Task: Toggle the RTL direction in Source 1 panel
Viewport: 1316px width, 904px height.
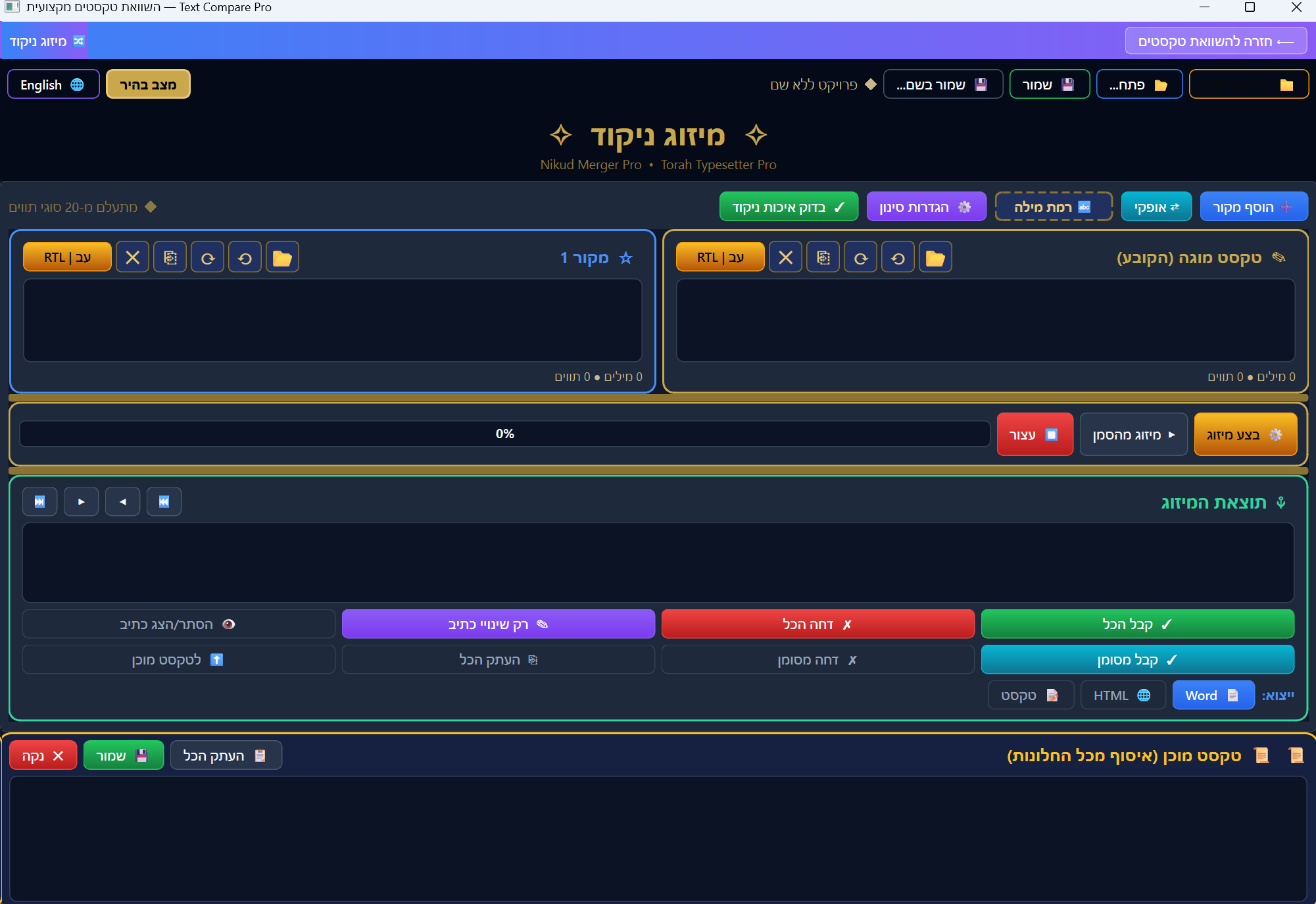Action: (x=67, y=257)
